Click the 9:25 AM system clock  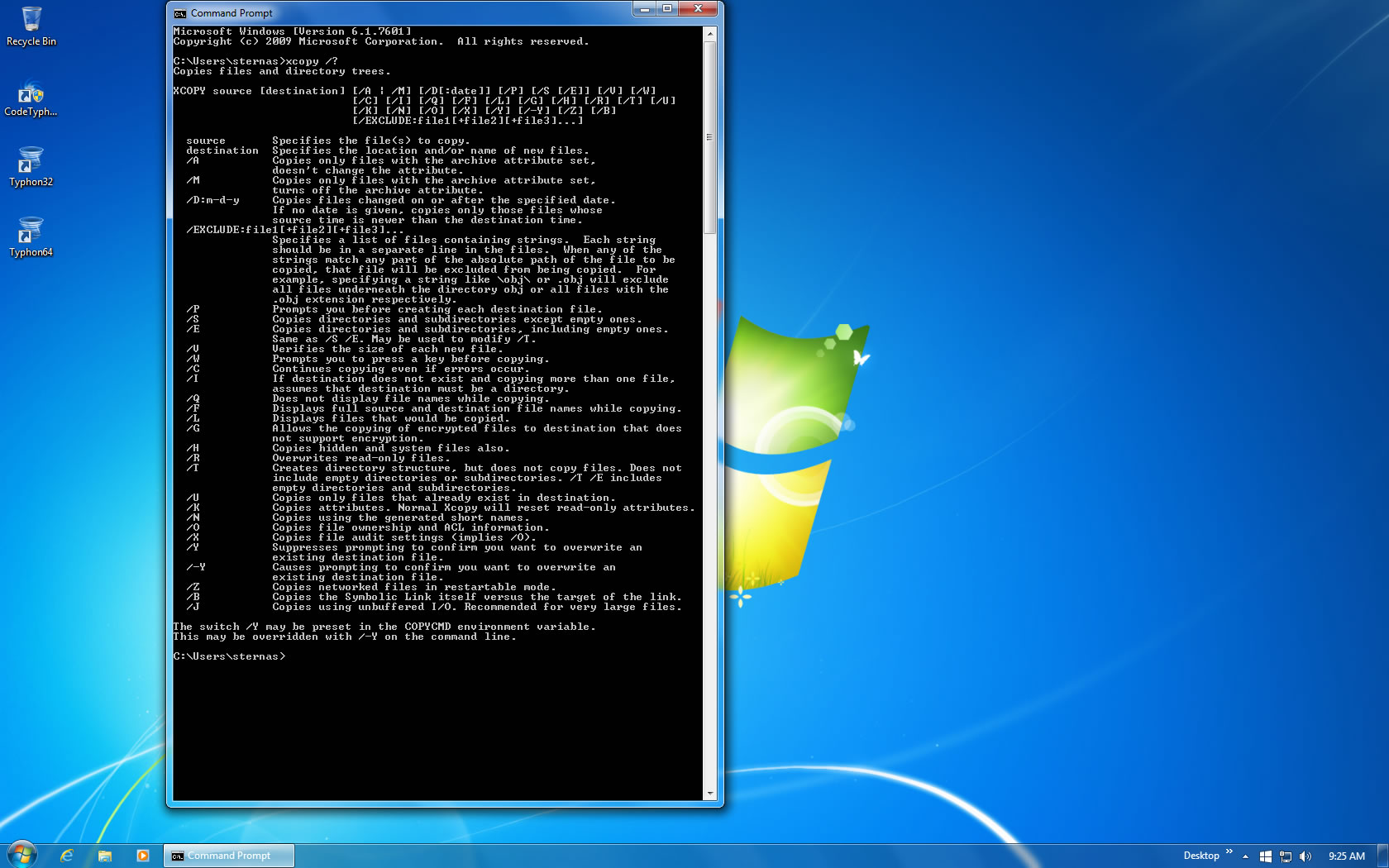click(1346, 856)
